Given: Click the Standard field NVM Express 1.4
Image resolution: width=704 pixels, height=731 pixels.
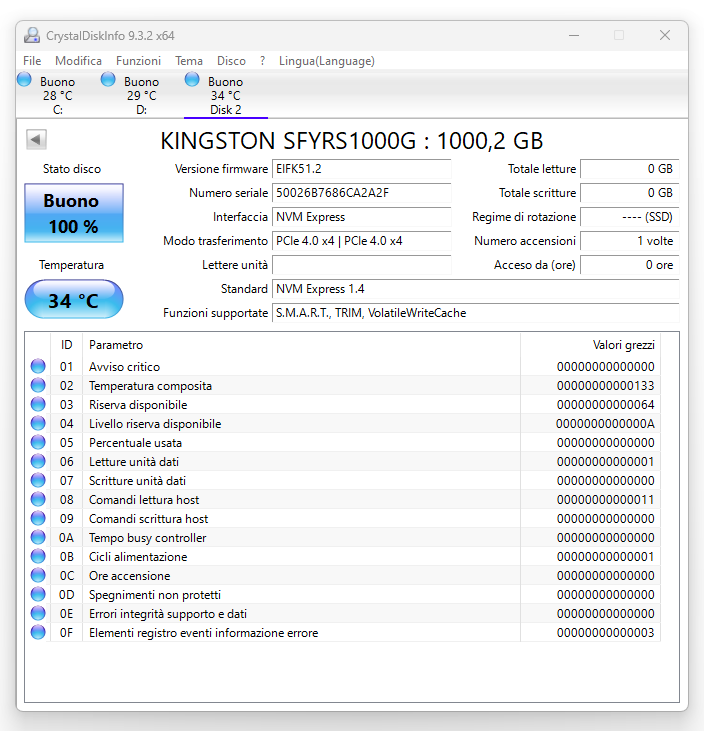Looking at the screenshot, I should pos(476,289).
